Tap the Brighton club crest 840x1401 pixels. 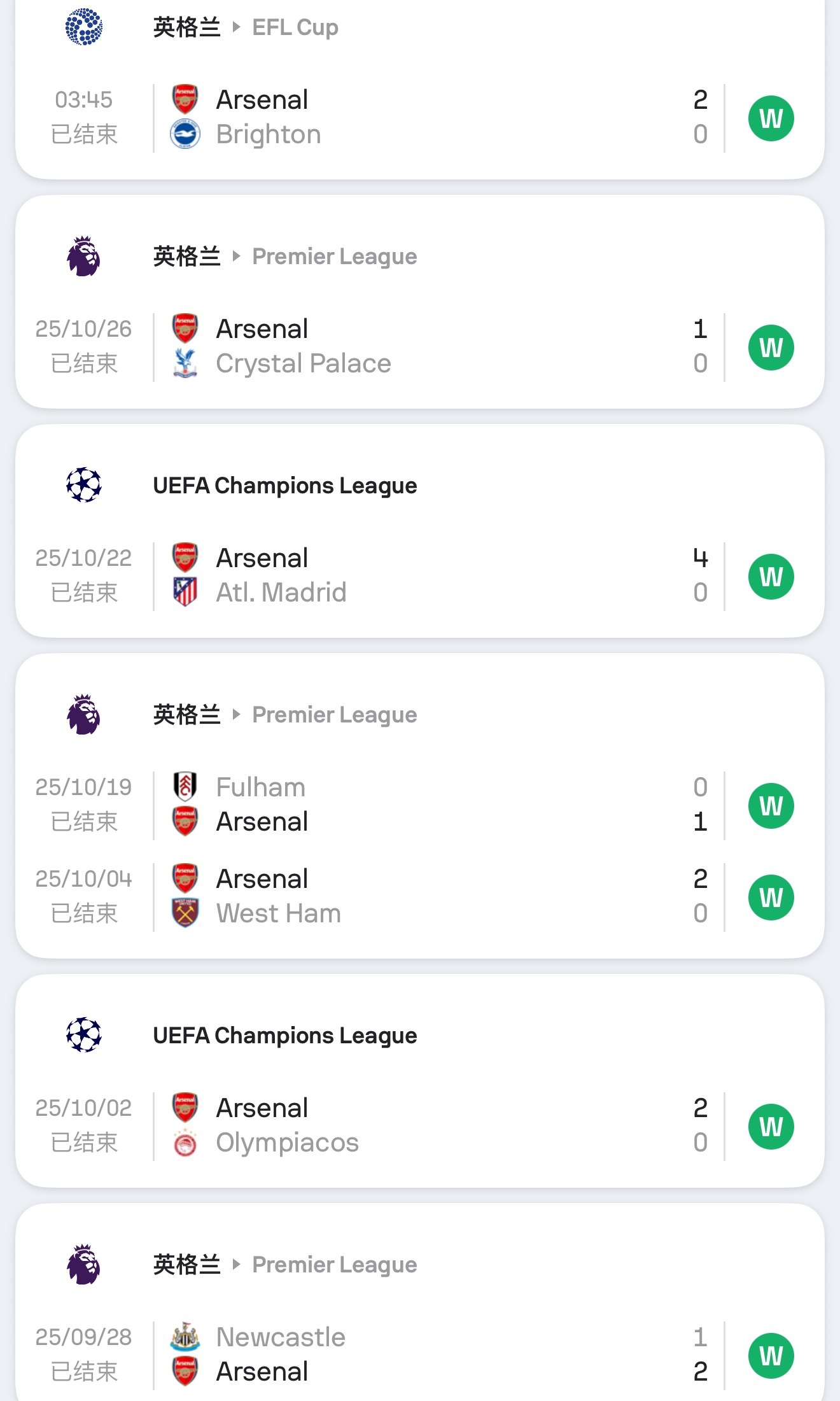(x=185, y=134)
